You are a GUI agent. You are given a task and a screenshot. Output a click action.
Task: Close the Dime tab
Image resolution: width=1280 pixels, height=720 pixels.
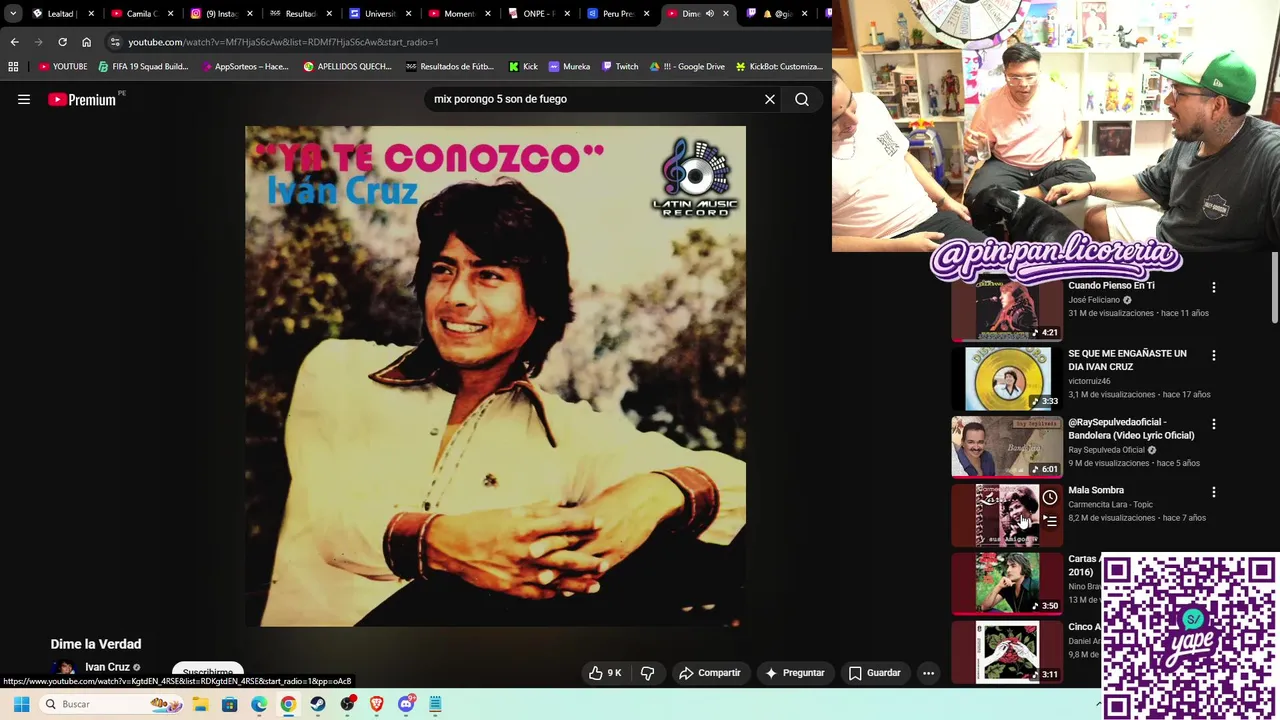(x=726, y=13)
